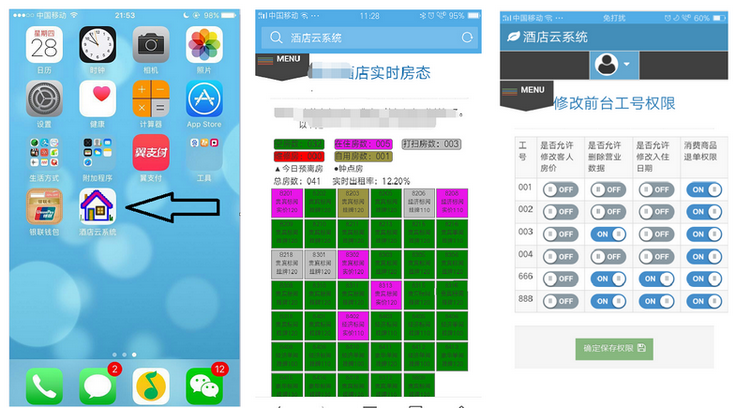Open the 酒店云系统 house app icon

click(x=97, y=206)
